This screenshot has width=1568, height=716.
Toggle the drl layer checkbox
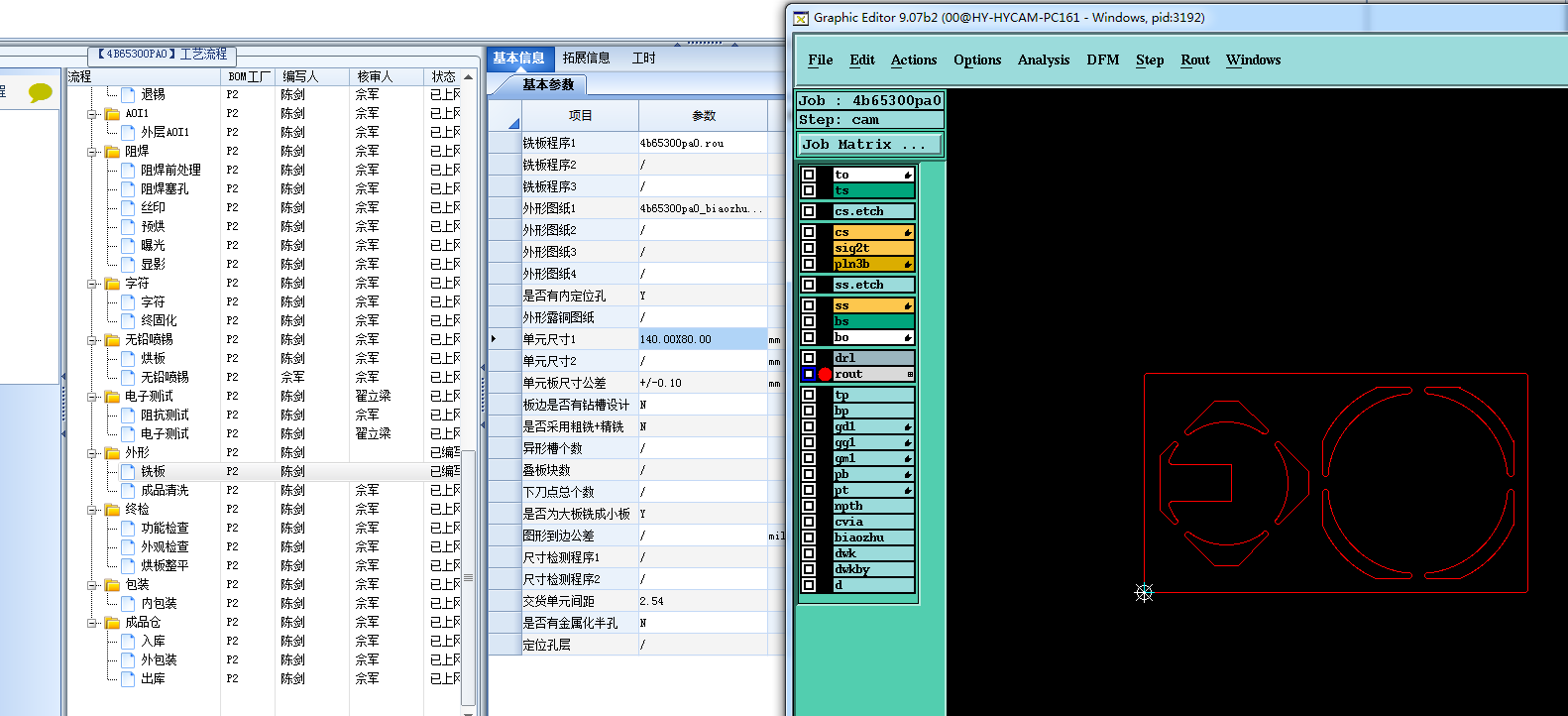(809, 358)
